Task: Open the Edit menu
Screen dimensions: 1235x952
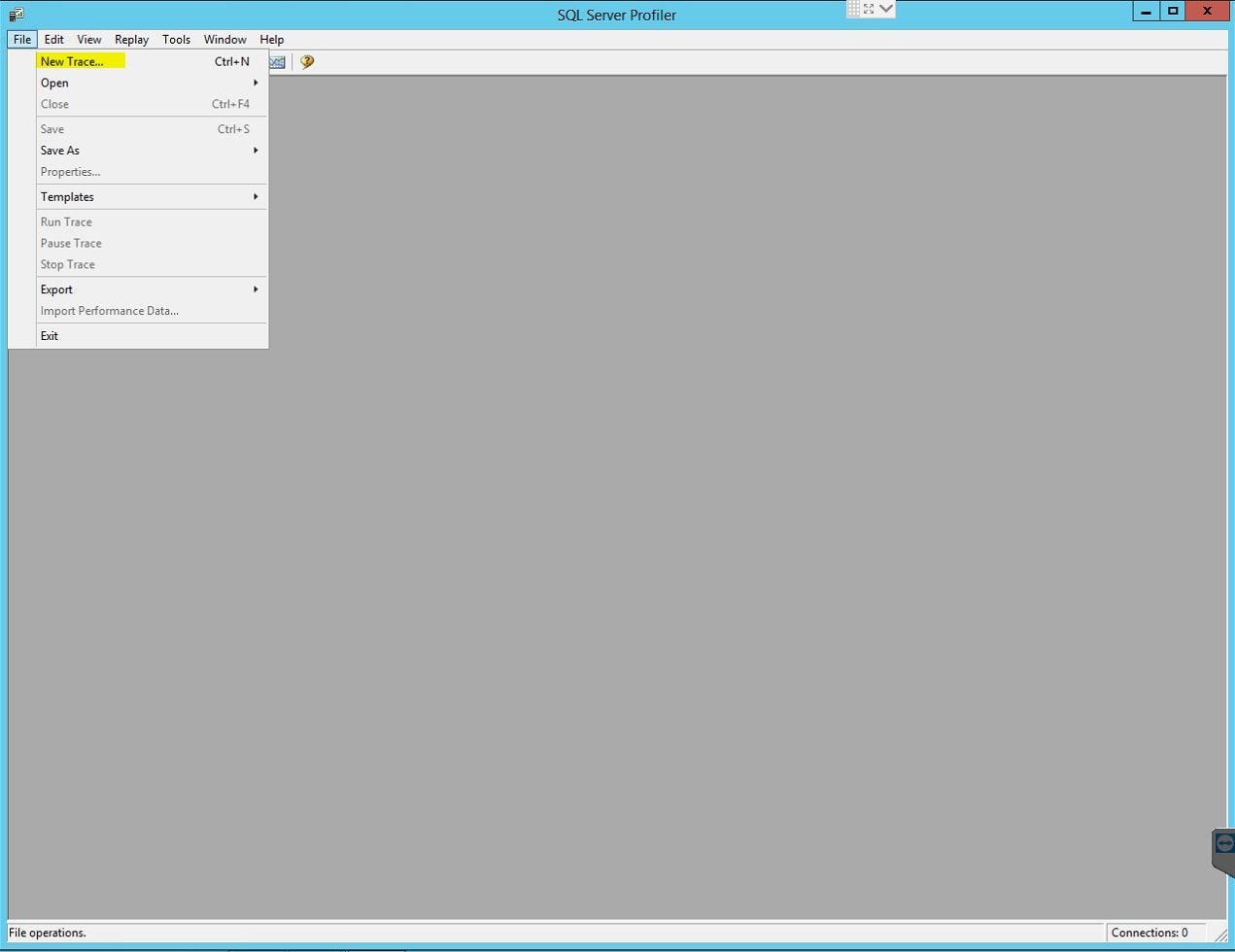Action: click(53, 39)
